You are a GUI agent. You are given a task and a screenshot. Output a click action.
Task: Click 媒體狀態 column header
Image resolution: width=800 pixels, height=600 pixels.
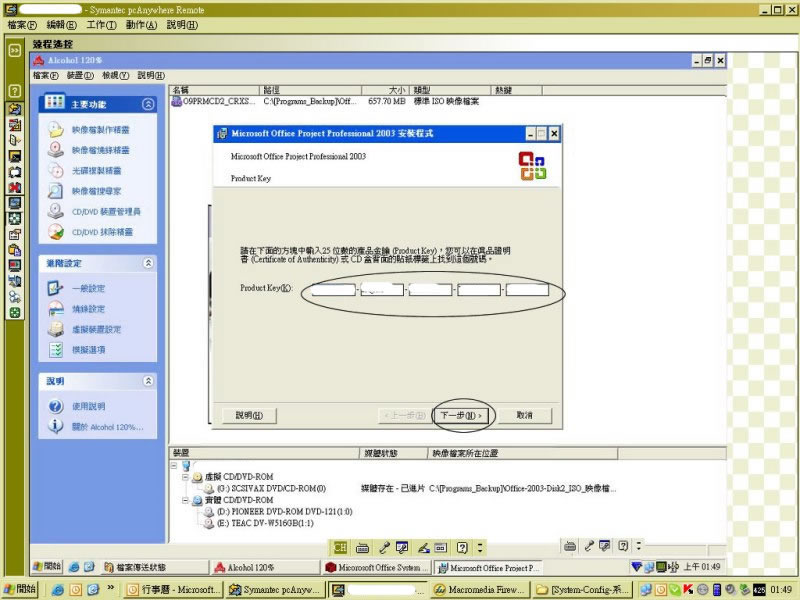coord(393,453)
